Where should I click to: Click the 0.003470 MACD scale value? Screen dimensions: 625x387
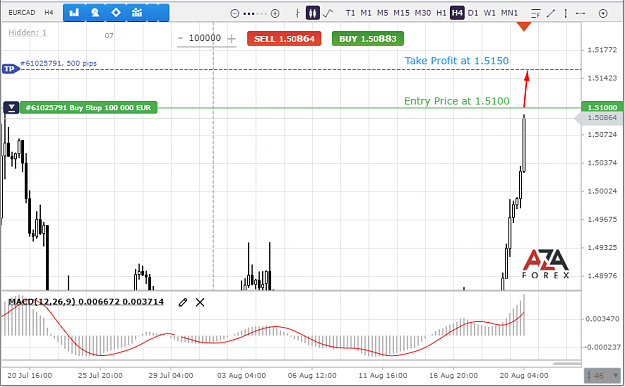click(x=602, y=319)
